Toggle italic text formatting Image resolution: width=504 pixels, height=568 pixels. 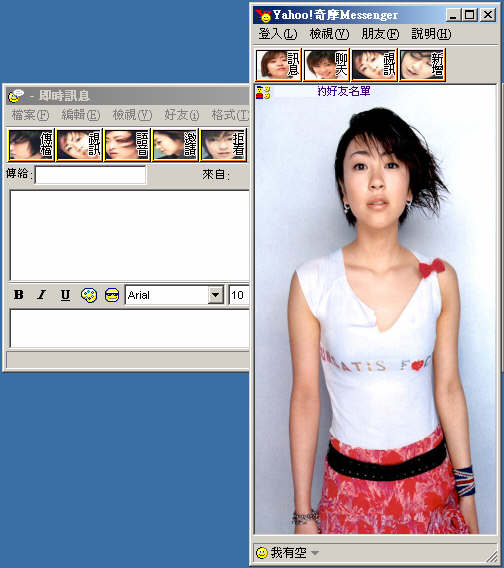[x=42, y=295]
